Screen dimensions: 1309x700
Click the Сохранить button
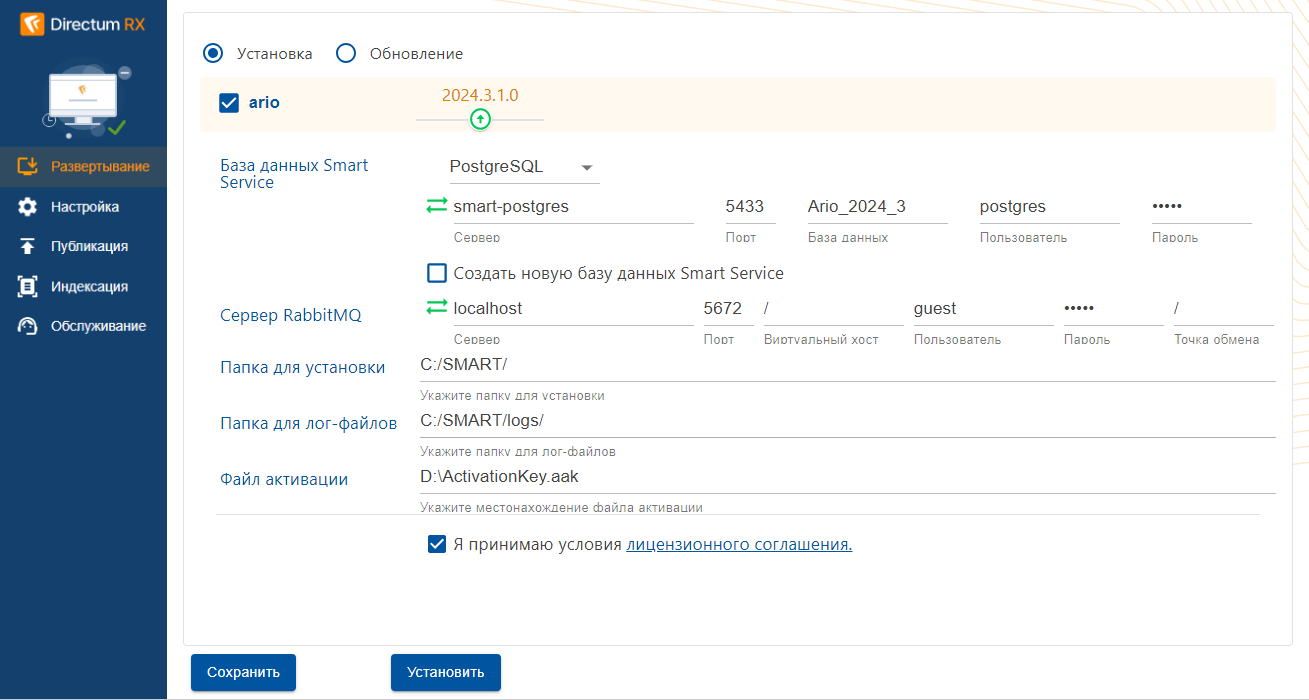coord(243,672)
